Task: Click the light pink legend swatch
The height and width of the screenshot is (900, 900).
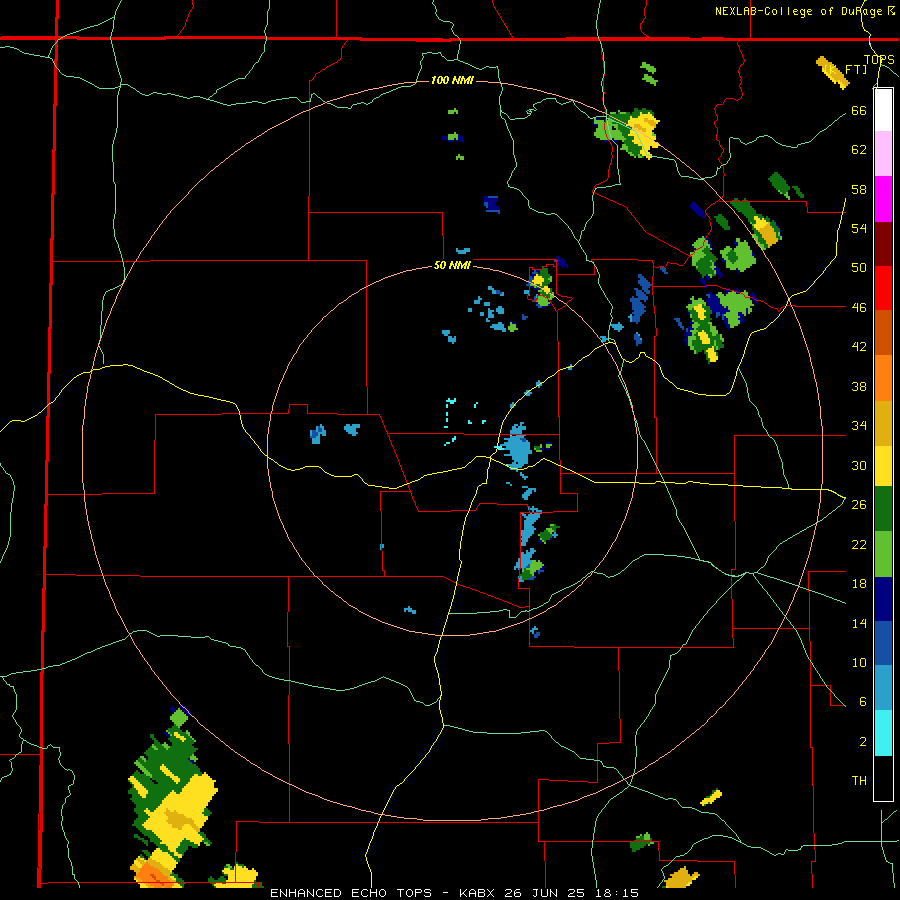Action: tap(883, 153)
